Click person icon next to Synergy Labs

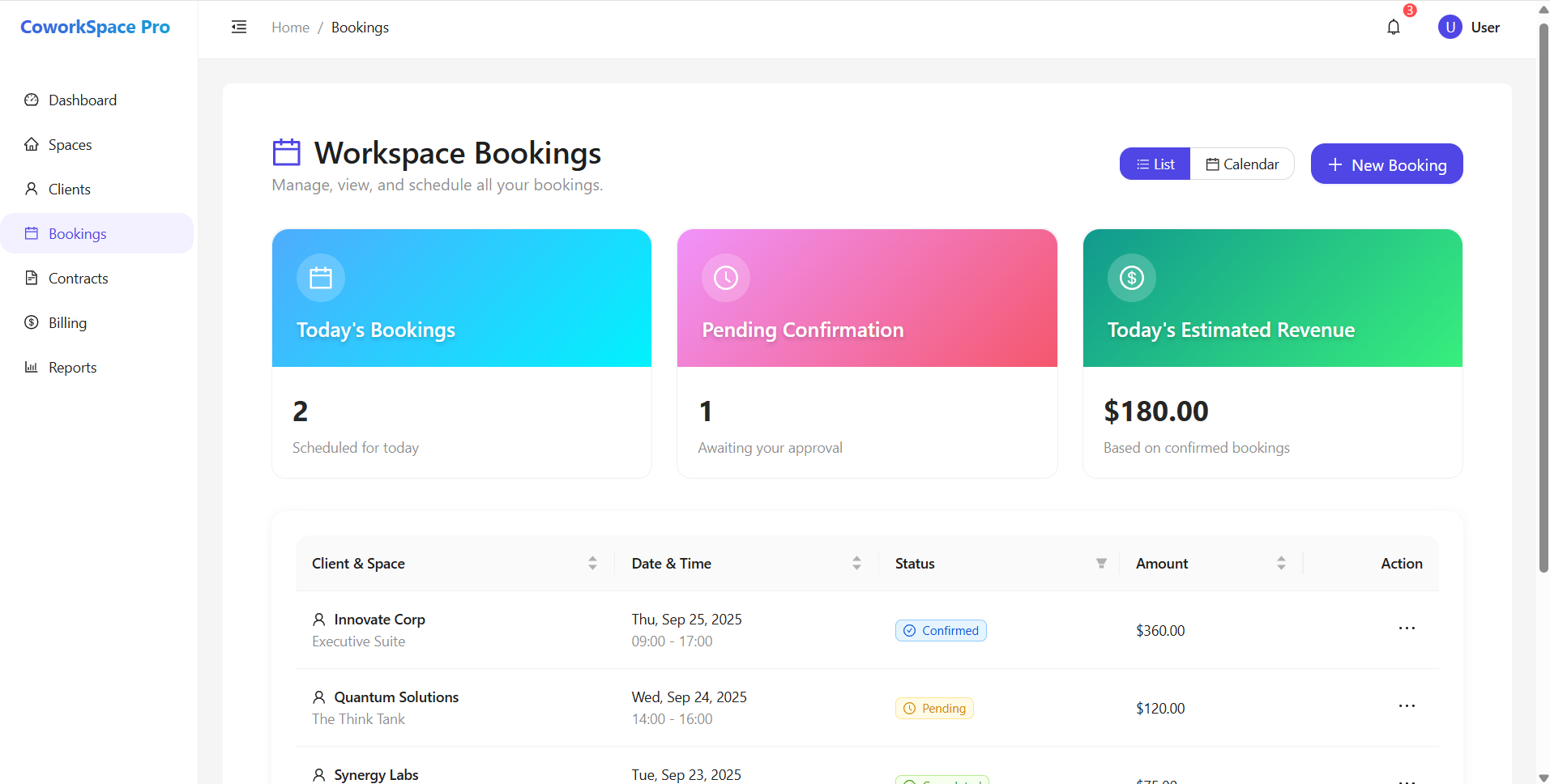(319, 775)
